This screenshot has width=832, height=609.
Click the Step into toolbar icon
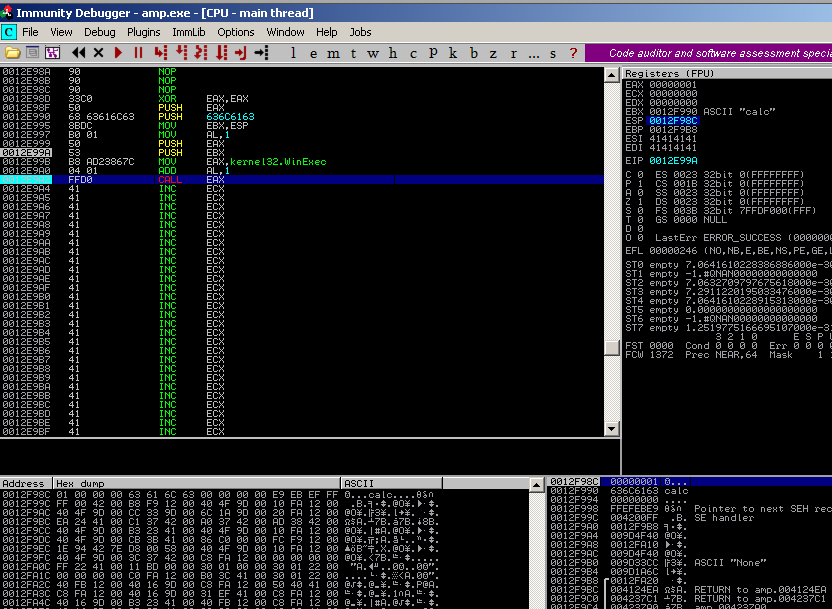[160, 53]
